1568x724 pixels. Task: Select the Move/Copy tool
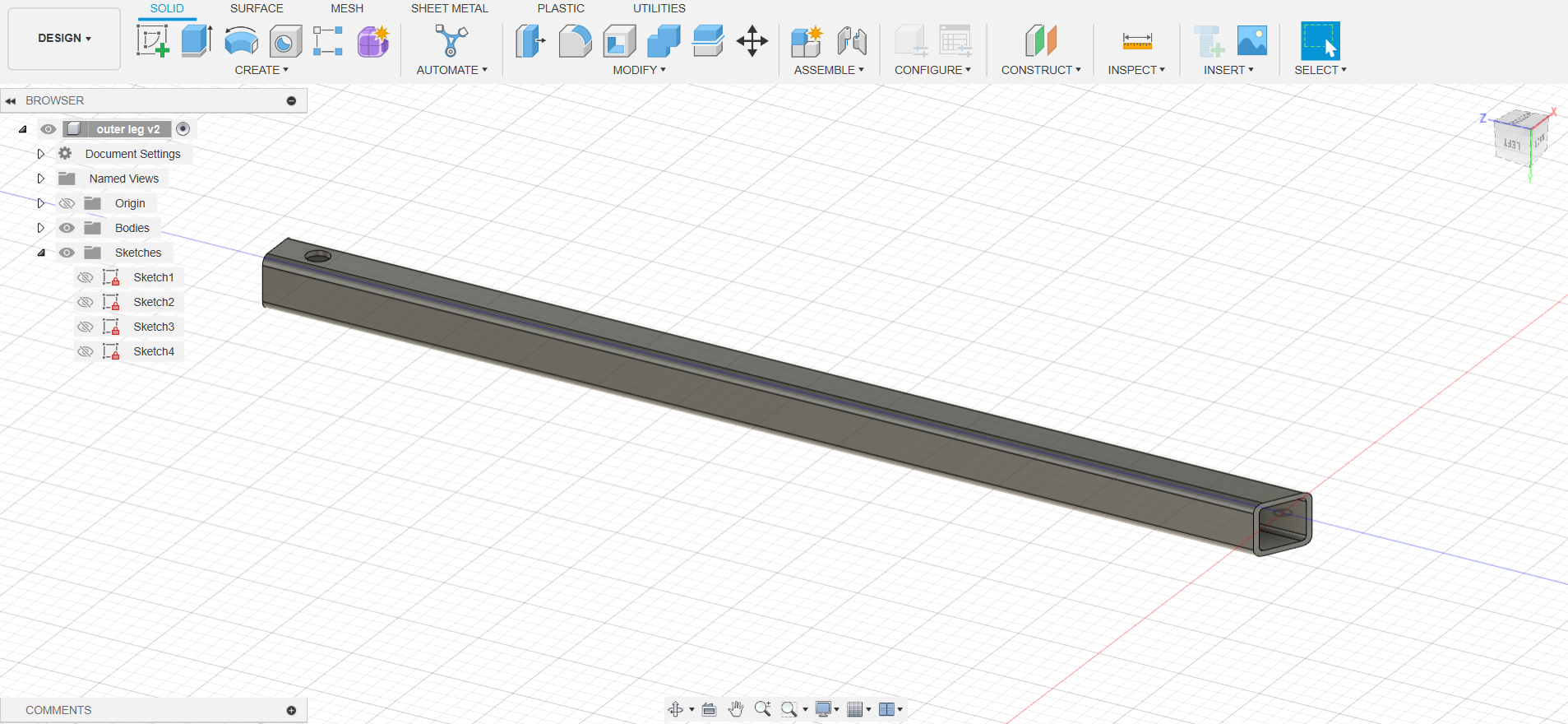[x=752, y=40]
